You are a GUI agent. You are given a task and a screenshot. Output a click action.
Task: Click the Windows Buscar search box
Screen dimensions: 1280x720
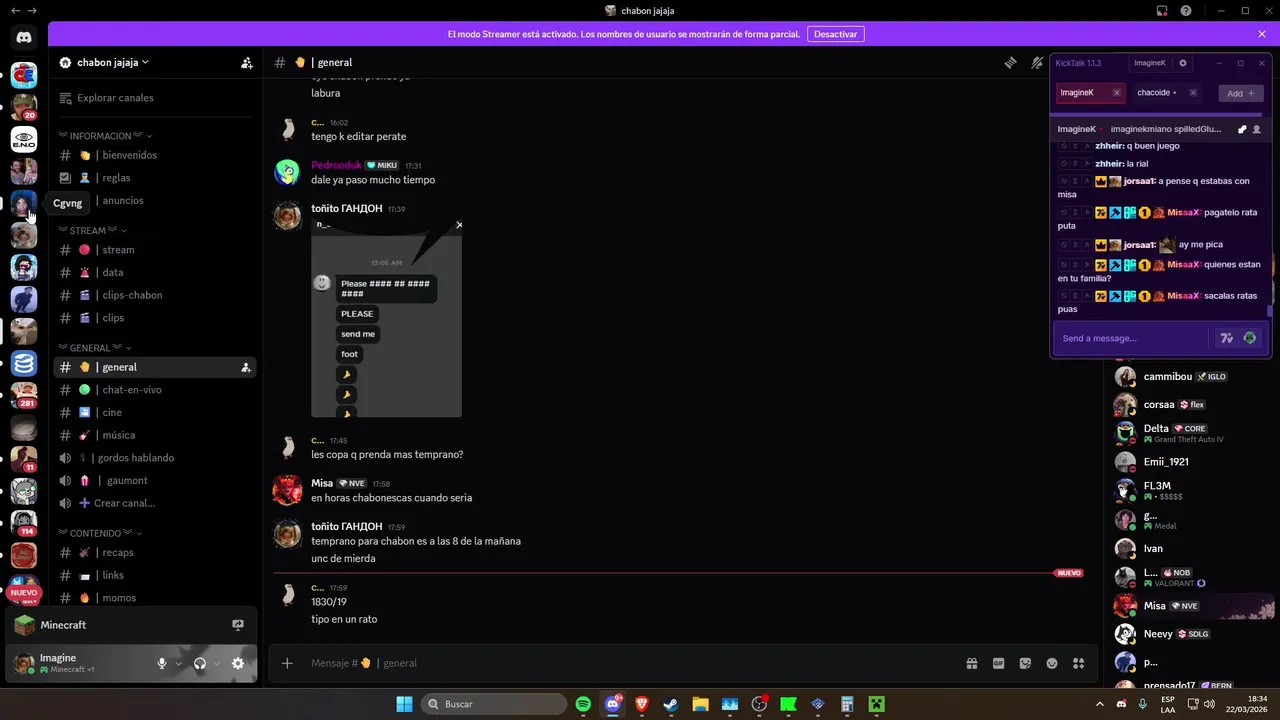pyautogui.click(x=494, y=704)
